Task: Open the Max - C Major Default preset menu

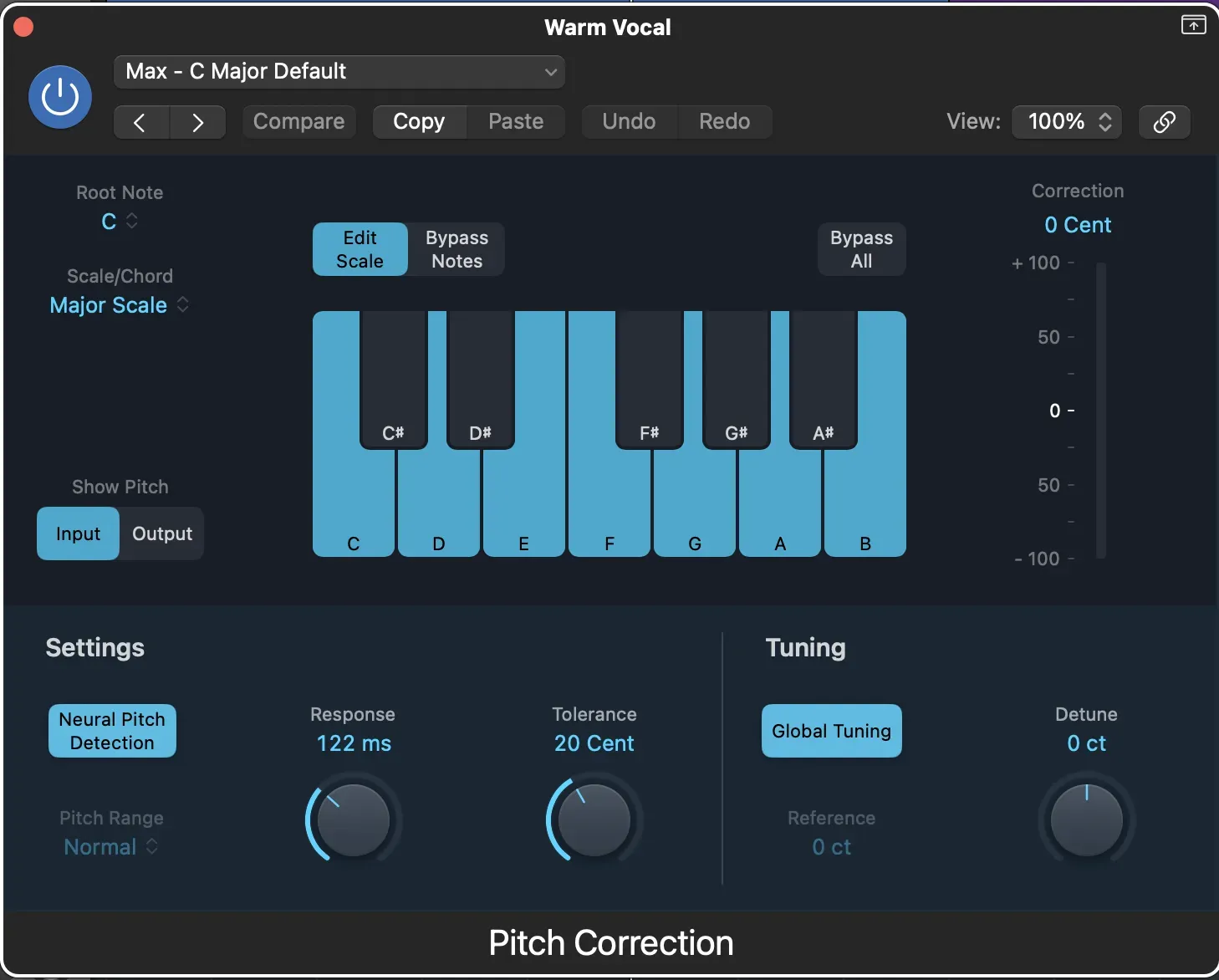Action: tap(339, 72)
